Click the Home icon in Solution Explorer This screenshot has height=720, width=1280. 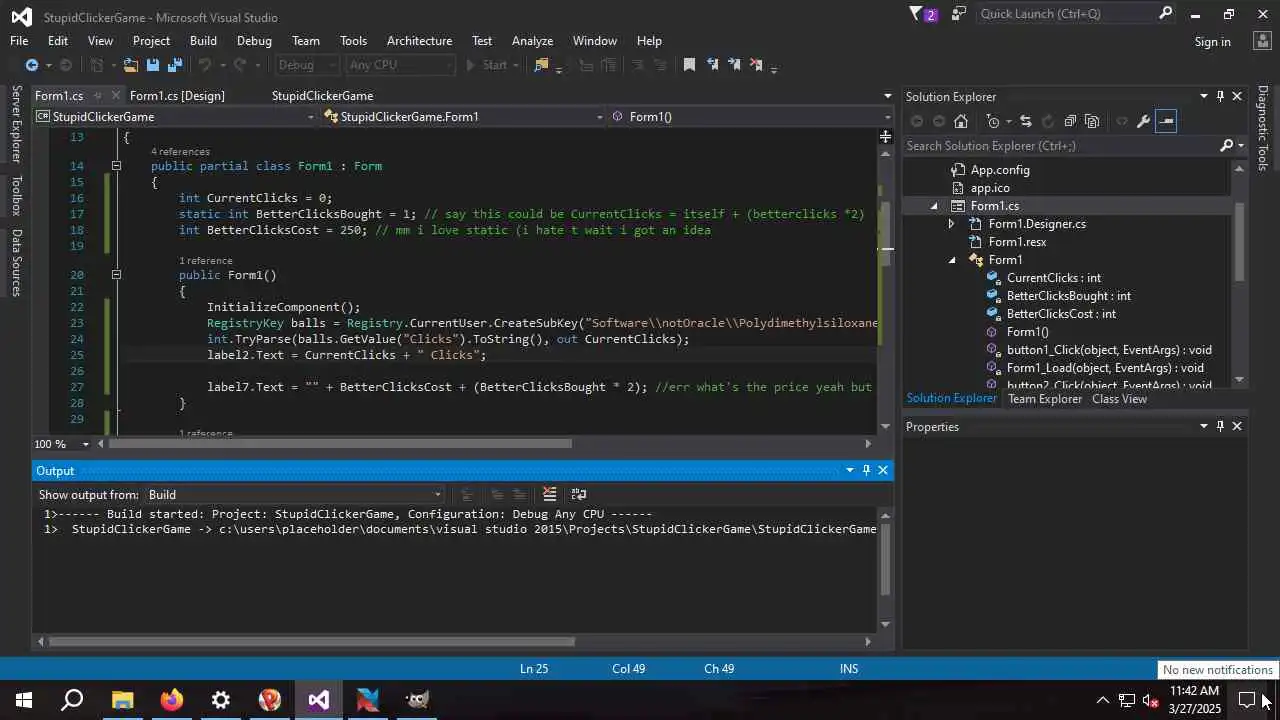click(x=961, y=121)
